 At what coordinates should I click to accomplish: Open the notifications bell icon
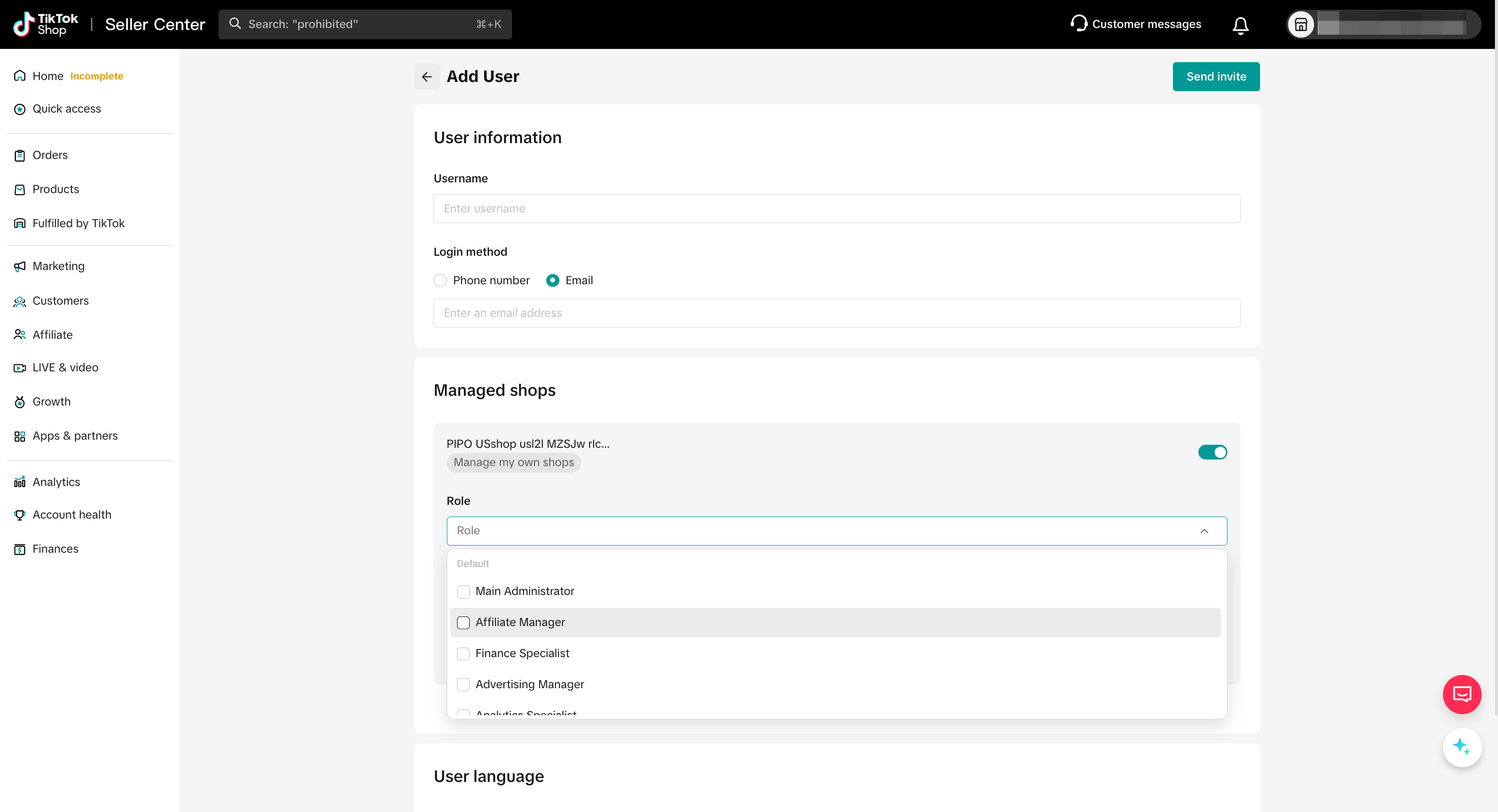1240,24
